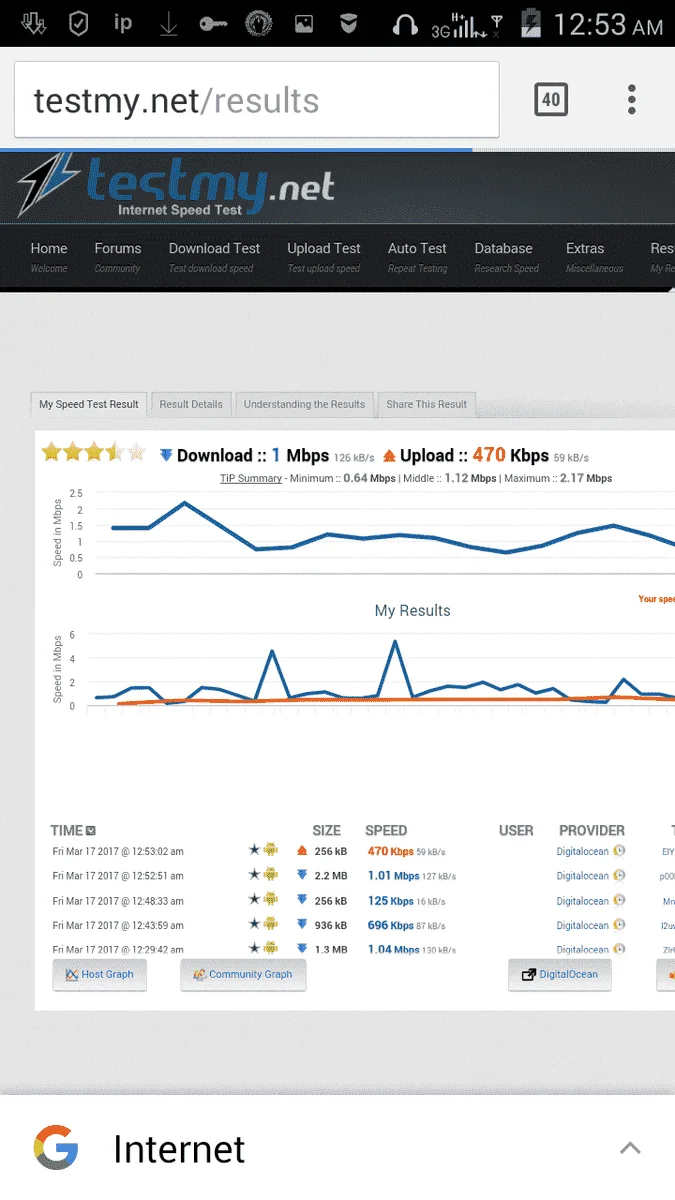The image size is (675, 1200).
Task: Open the Chrome three-dot overflow menu
Action: click(x=632, y=100)
